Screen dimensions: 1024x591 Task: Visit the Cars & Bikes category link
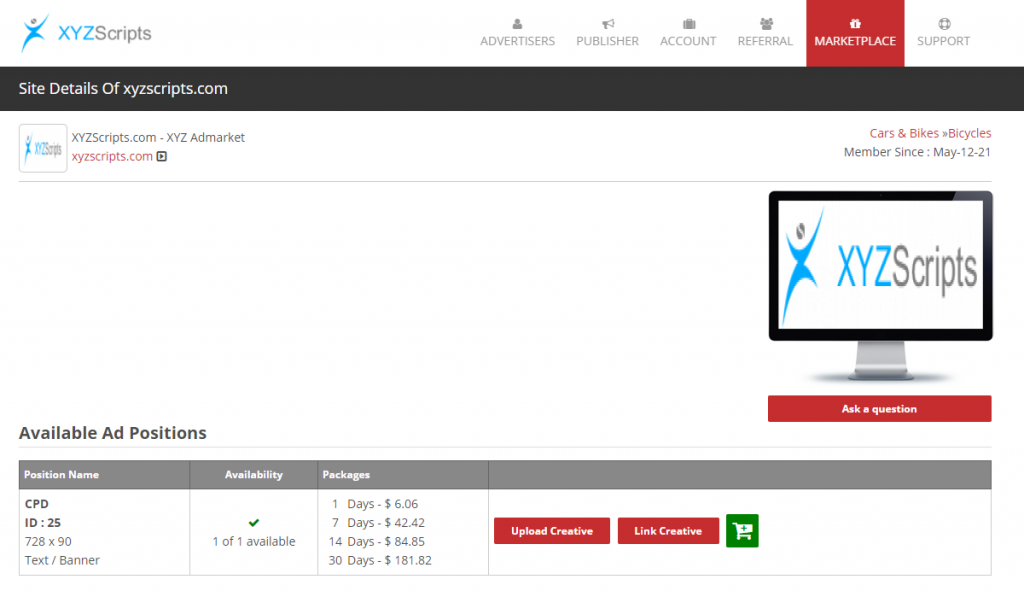pos(904,132)
